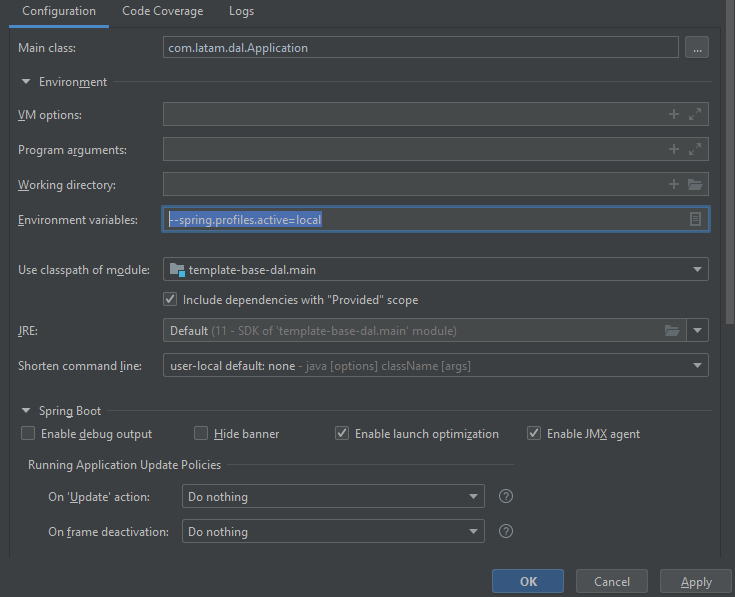The height and width of the screenshot is (597, 735).
Task: Browse for Main class
Action: coord(697,47)
